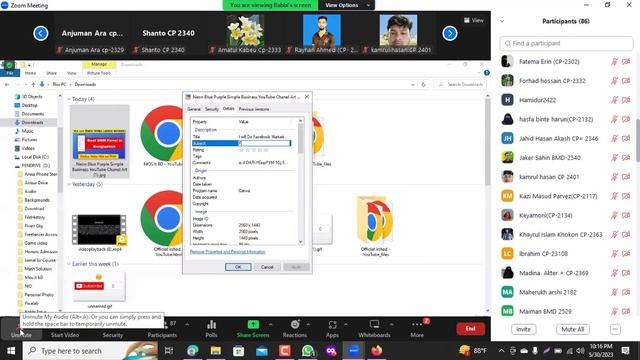Click video icon for Fatema Erin
The image size is (640, 360).
coord(626,62)
